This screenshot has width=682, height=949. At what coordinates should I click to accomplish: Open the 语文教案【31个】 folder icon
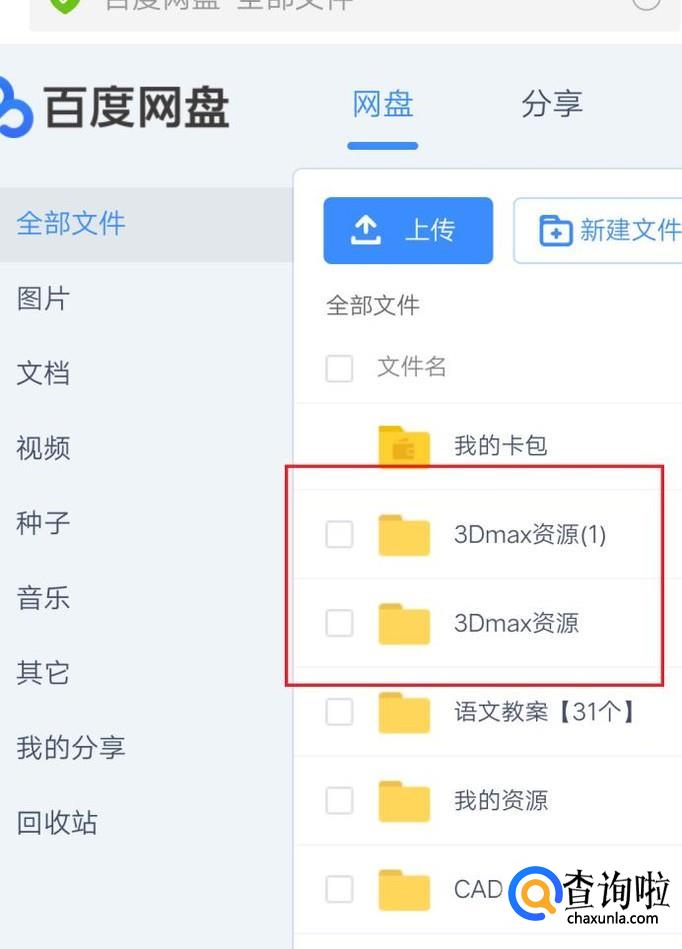[404, 712]
